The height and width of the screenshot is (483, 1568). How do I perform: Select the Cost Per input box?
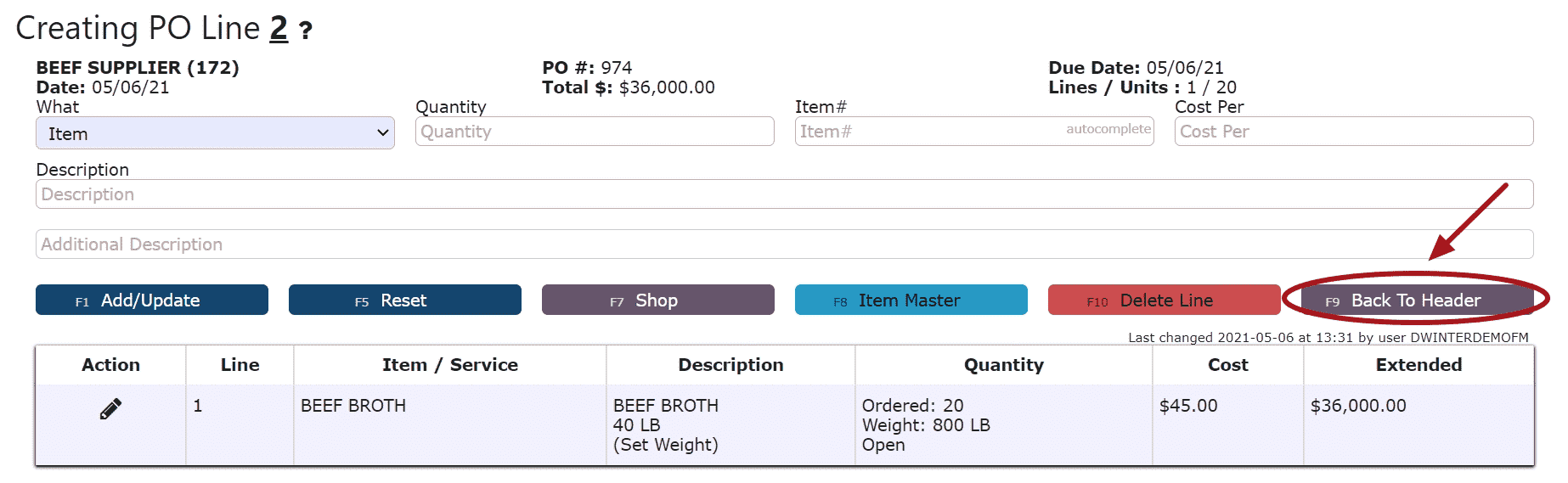[x=1354, y=132]
